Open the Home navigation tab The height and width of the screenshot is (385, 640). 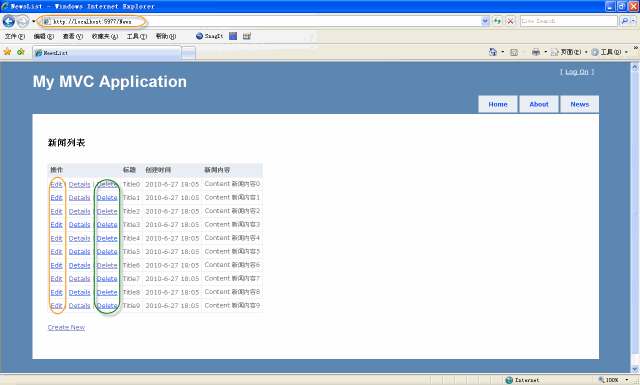point(498,104)
